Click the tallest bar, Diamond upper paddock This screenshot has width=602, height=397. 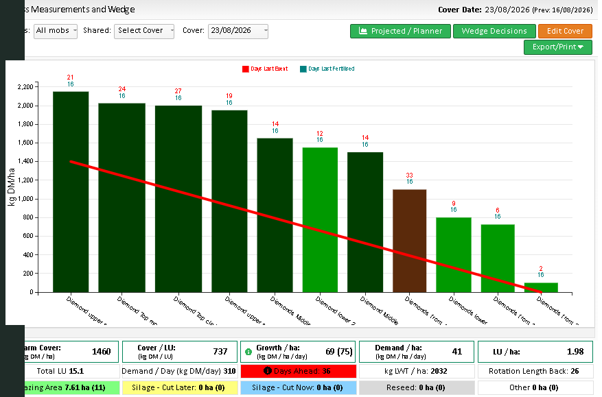(x=71, y=192)
